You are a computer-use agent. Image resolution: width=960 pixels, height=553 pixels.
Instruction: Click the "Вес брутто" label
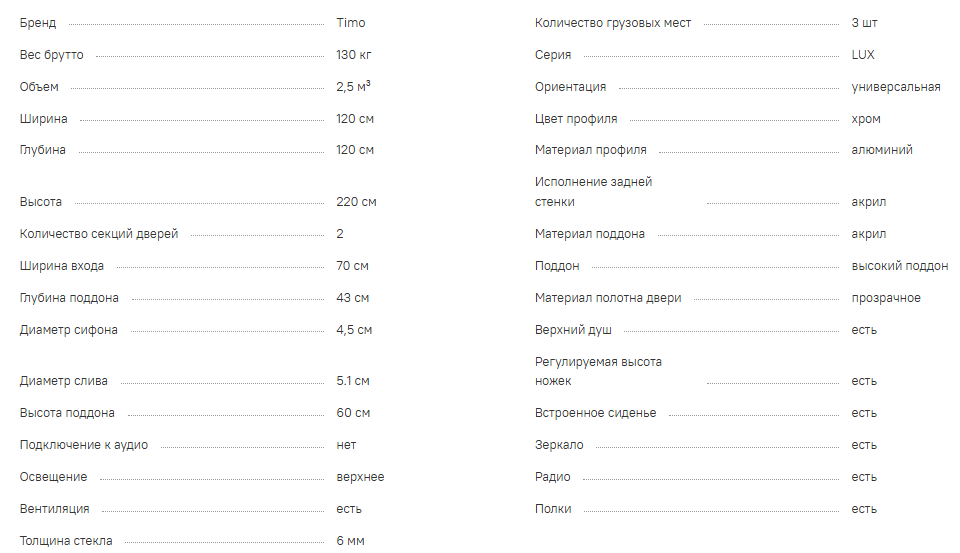52,55
